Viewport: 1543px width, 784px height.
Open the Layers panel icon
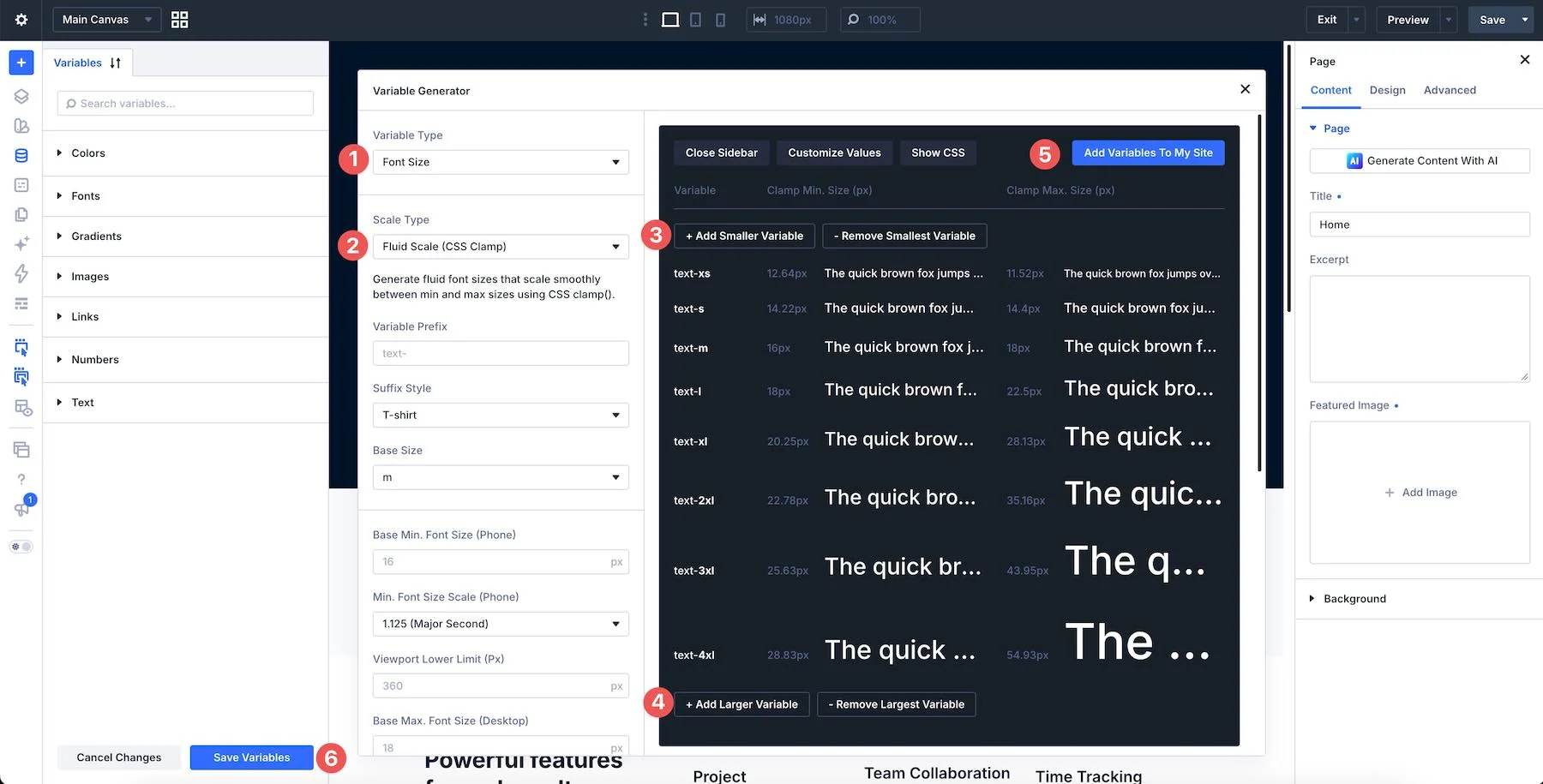[x=21, y=97]
